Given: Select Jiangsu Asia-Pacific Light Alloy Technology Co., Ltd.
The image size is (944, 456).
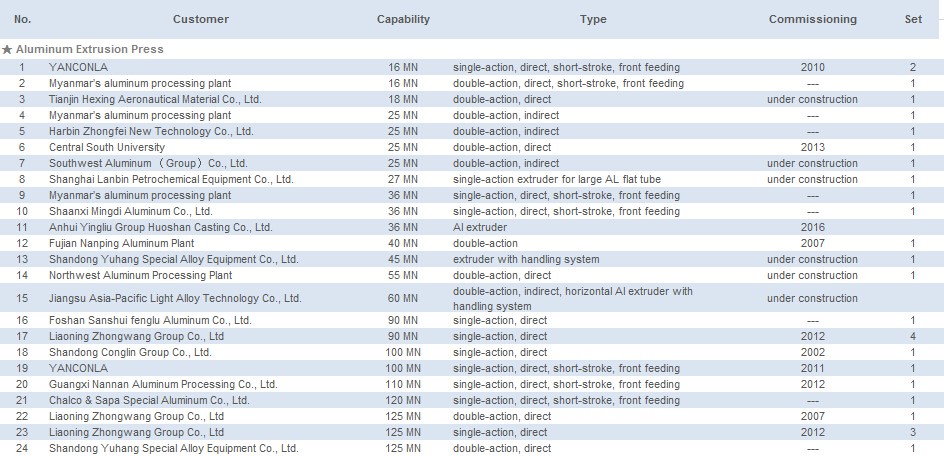Looking at the screenshot, I should click(175, 298).
